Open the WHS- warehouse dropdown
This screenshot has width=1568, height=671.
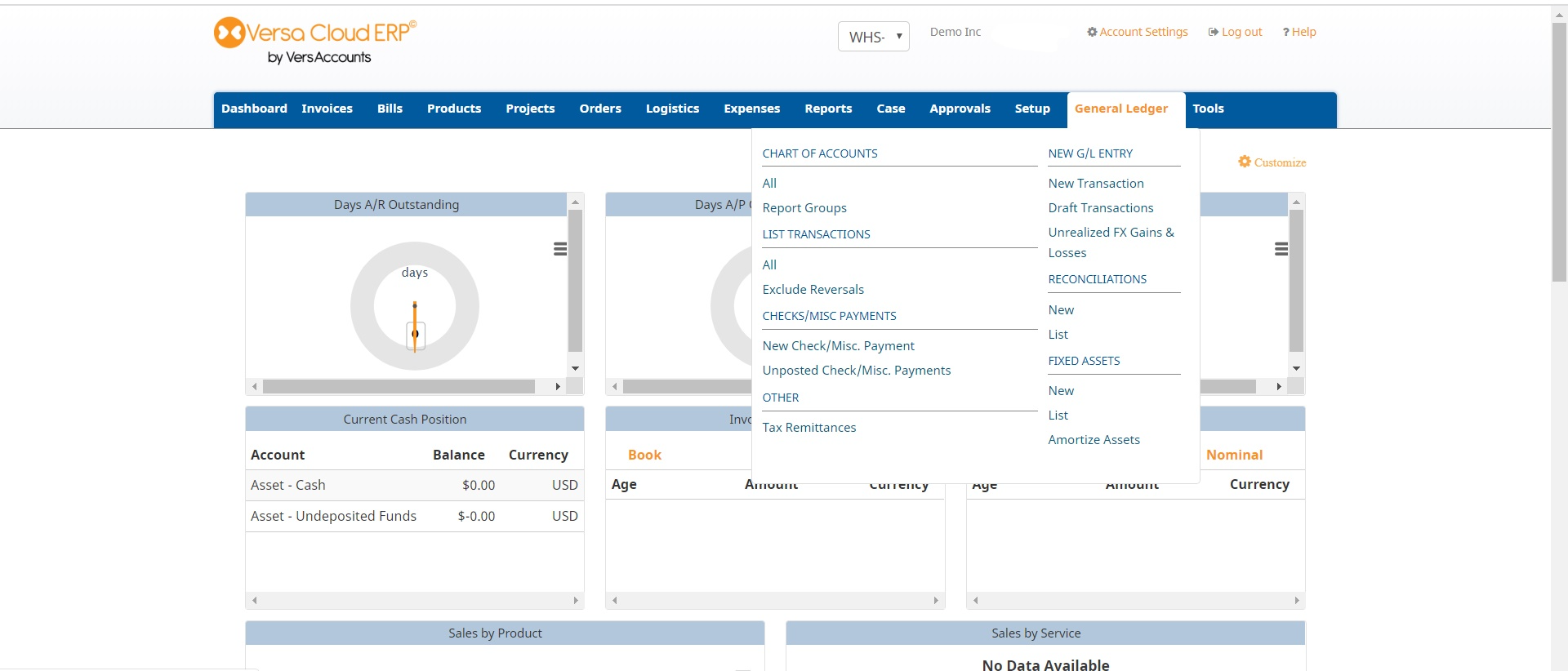pyautogui.click(x=873, y=37)
